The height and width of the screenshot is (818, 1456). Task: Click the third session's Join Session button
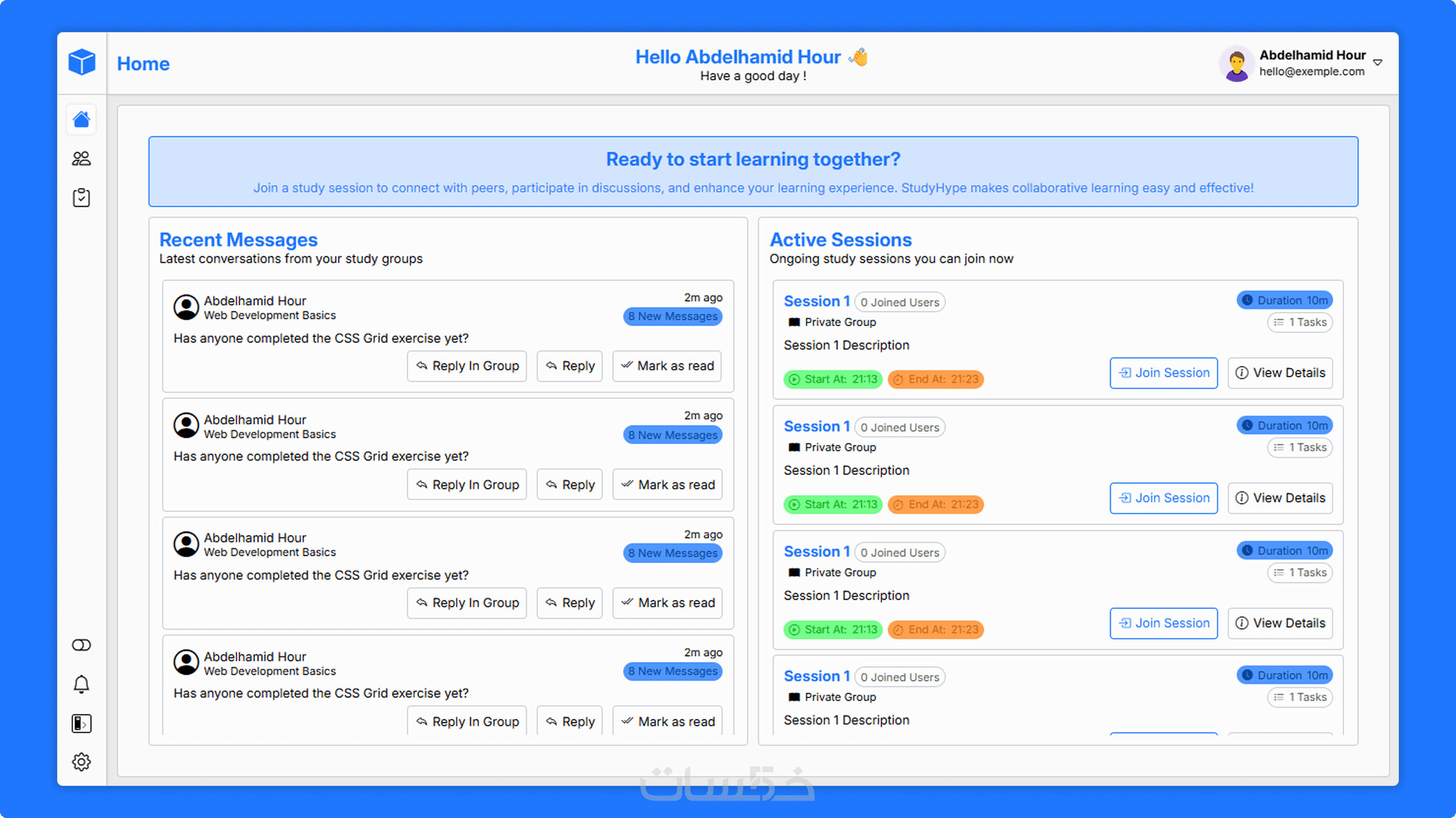[1163, 623]
